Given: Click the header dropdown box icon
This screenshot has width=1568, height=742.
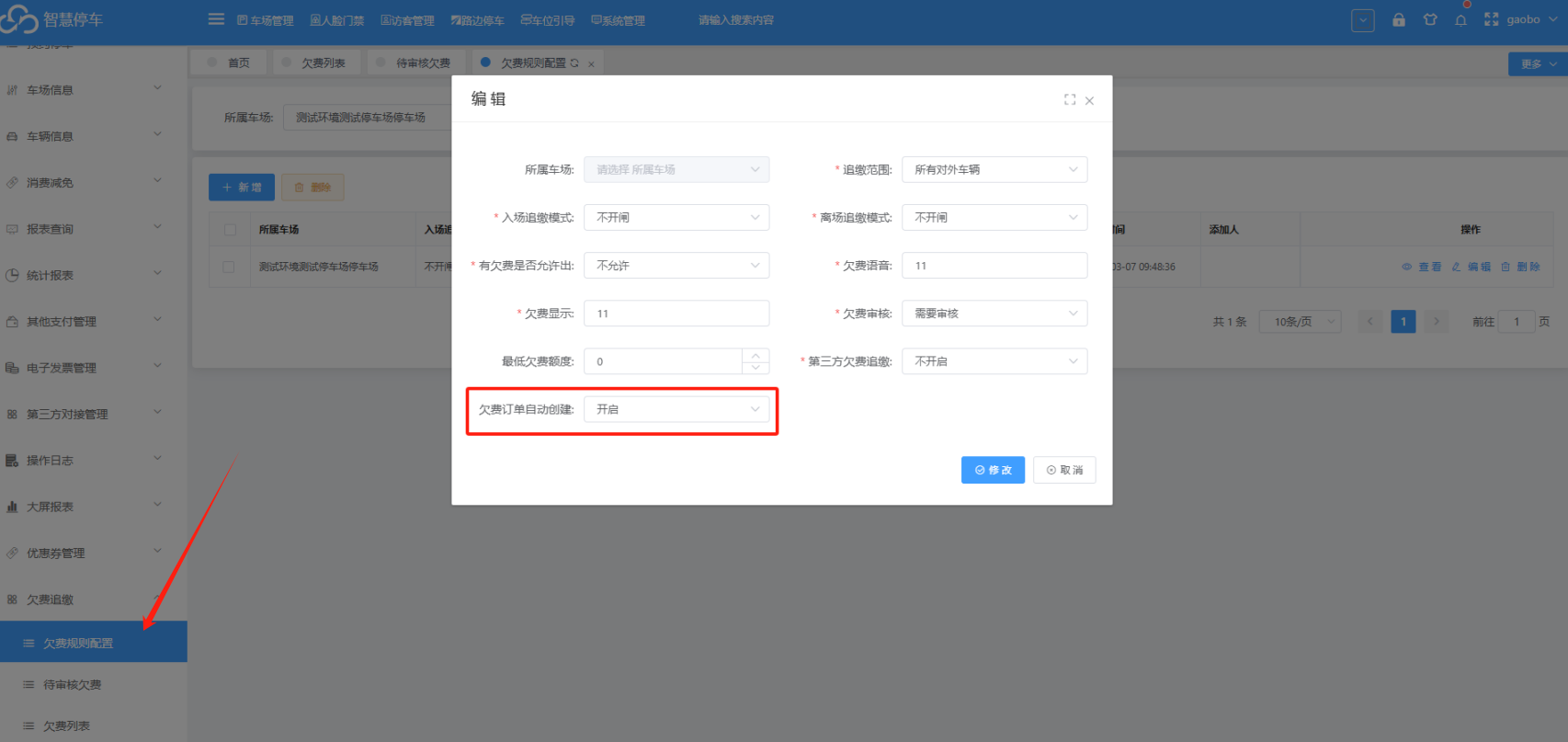Looking at the screenshot, I should coord(1363,20).
